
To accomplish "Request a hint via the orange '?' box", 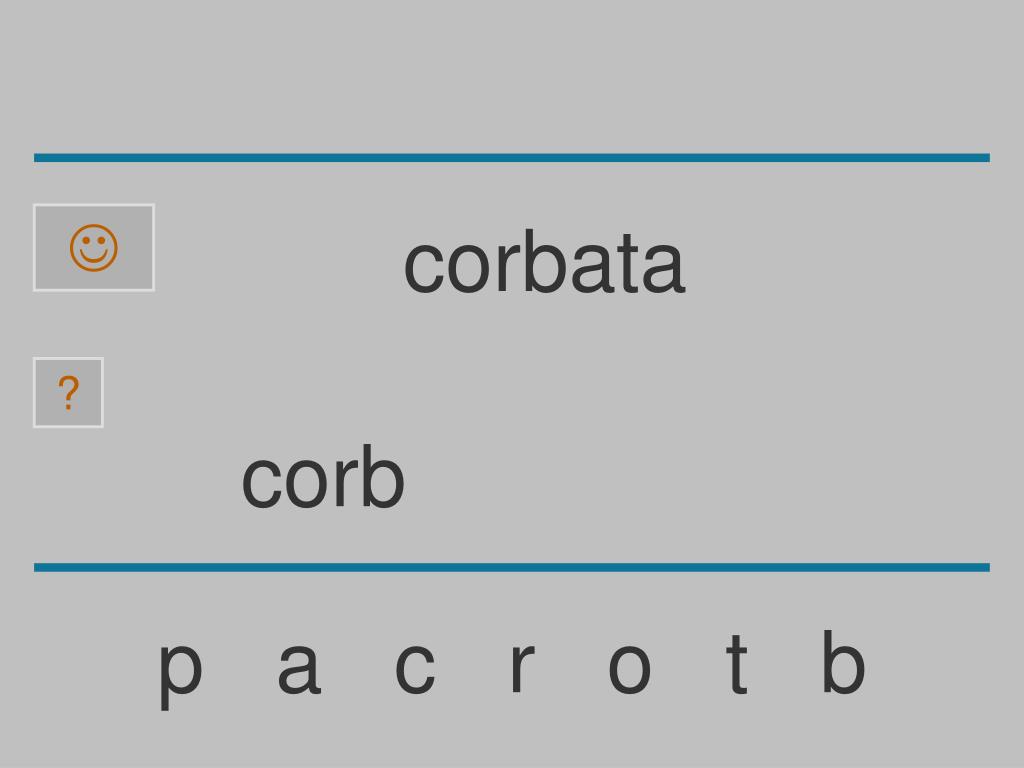I will tap(69, 392).
